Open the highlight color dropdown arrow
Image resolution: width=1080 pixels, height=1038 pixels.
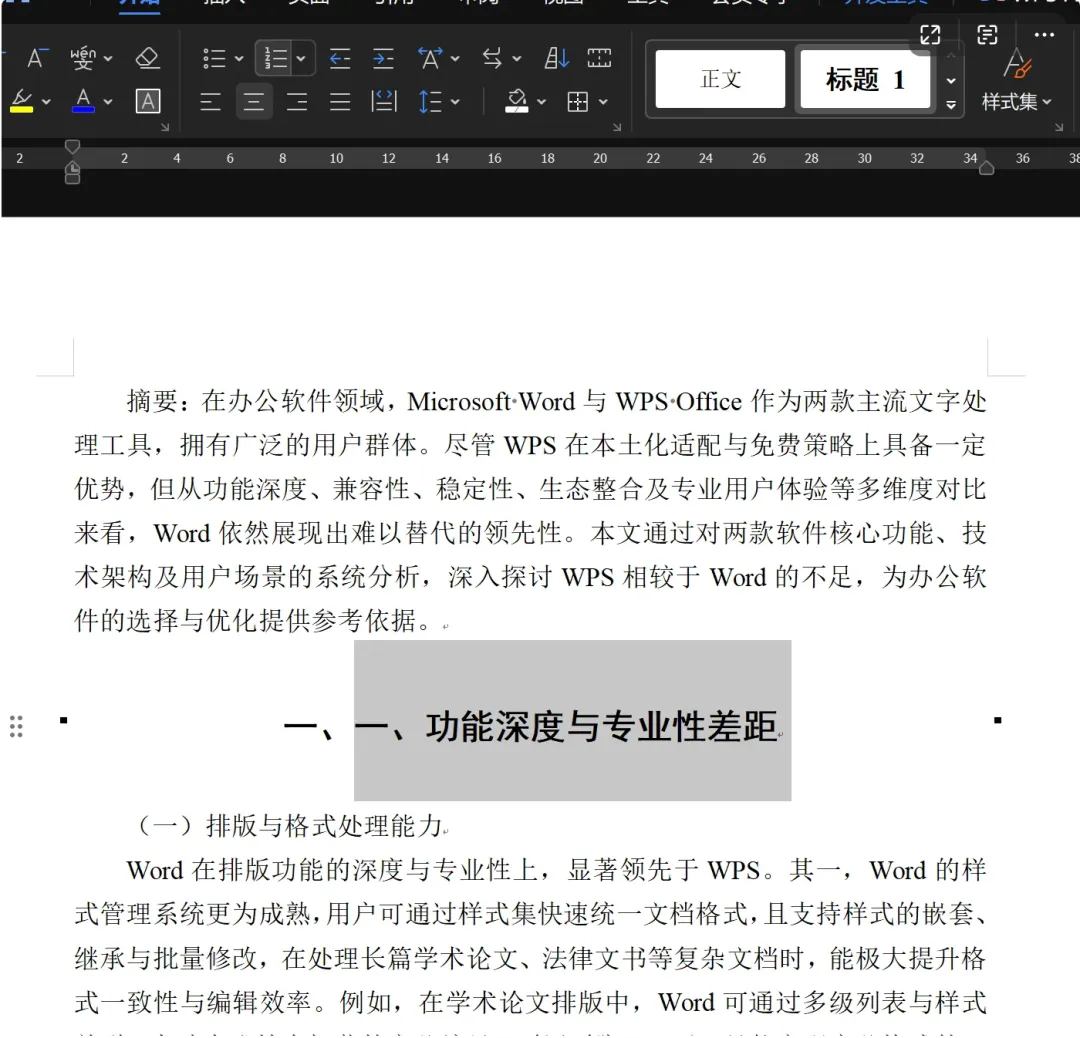tap(46, 102)
